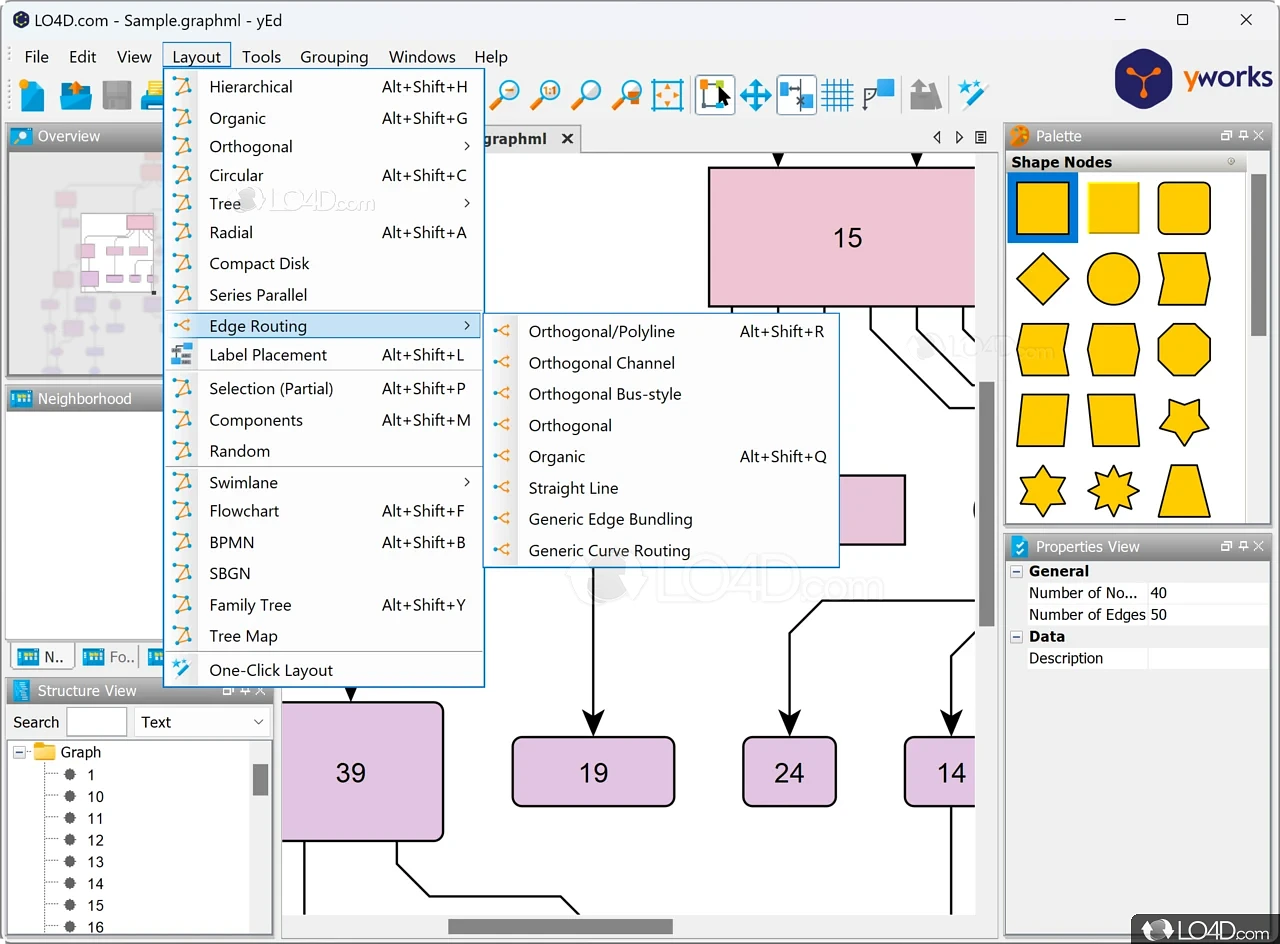
Task: Pick the octagon shape in the Palette
Action: [1184, 349]
